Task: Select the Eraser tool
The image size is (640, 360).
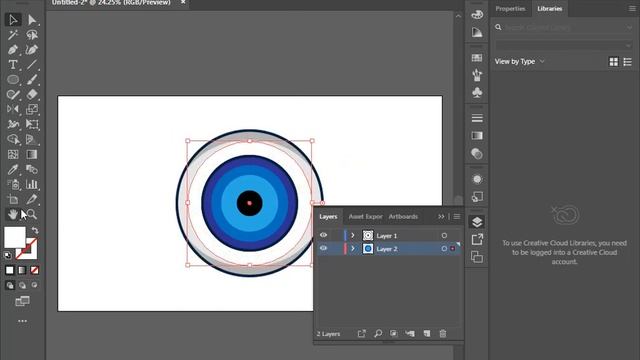Action: [32, 94]
